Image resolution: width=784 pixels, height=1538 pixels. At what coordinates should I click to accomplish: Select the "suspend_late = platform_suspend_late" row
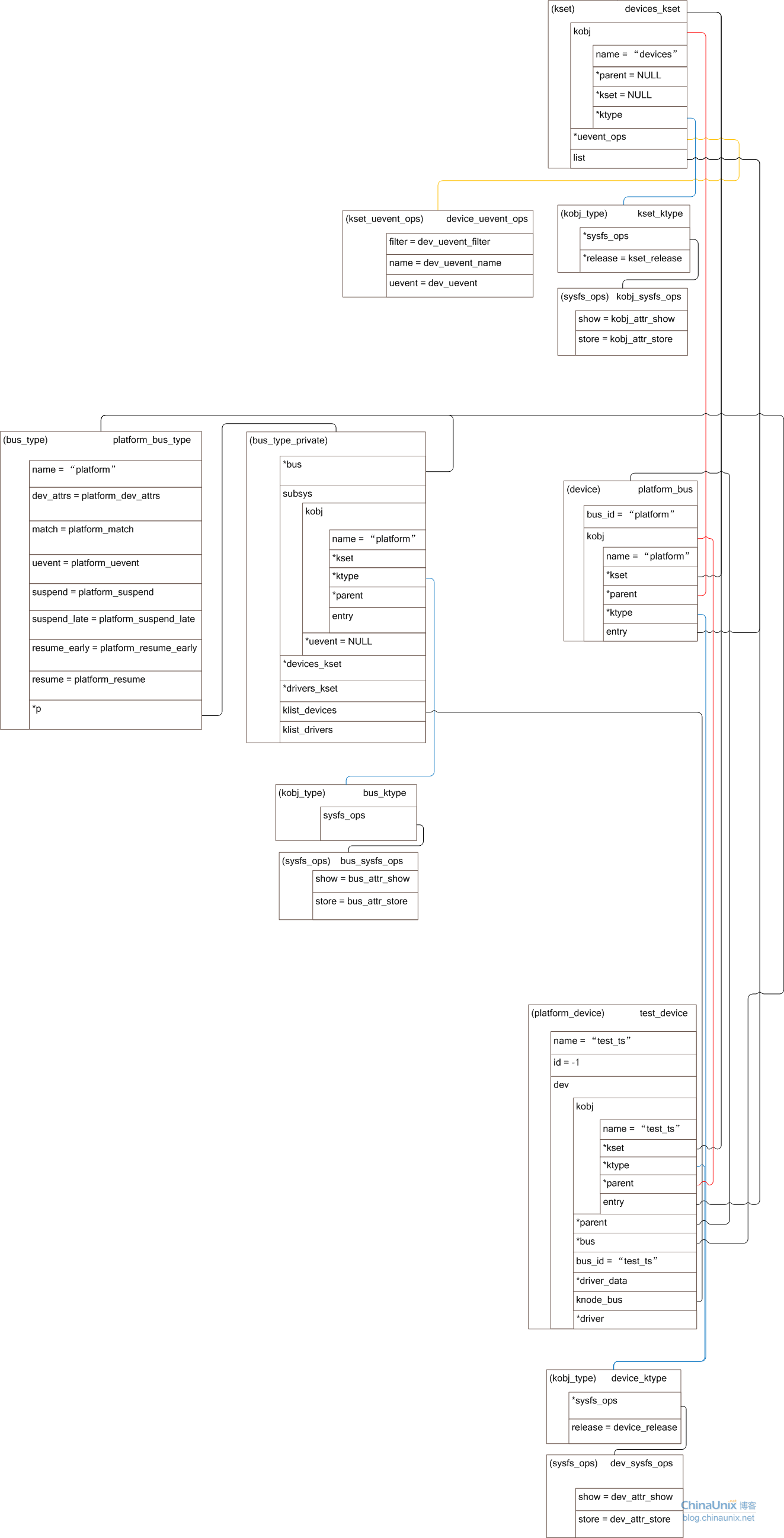[114, 620]
